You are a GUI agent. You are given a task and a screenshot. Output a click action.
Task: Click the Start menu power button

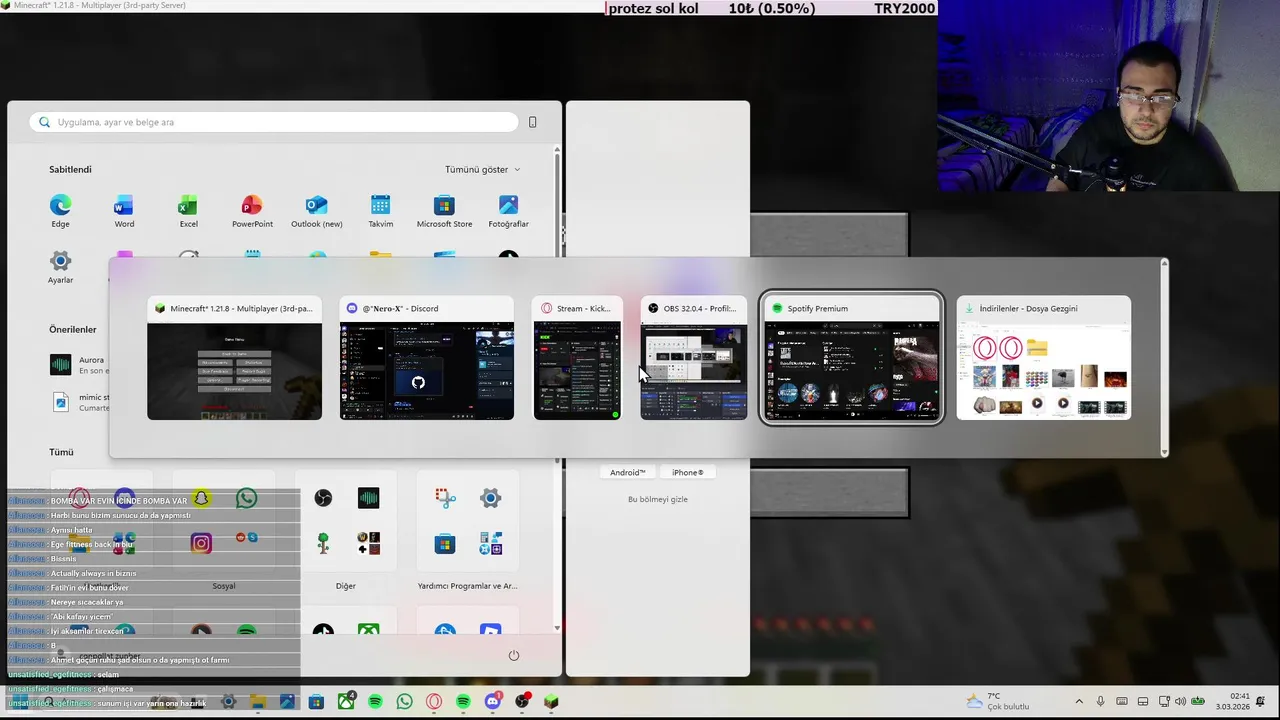513,655
